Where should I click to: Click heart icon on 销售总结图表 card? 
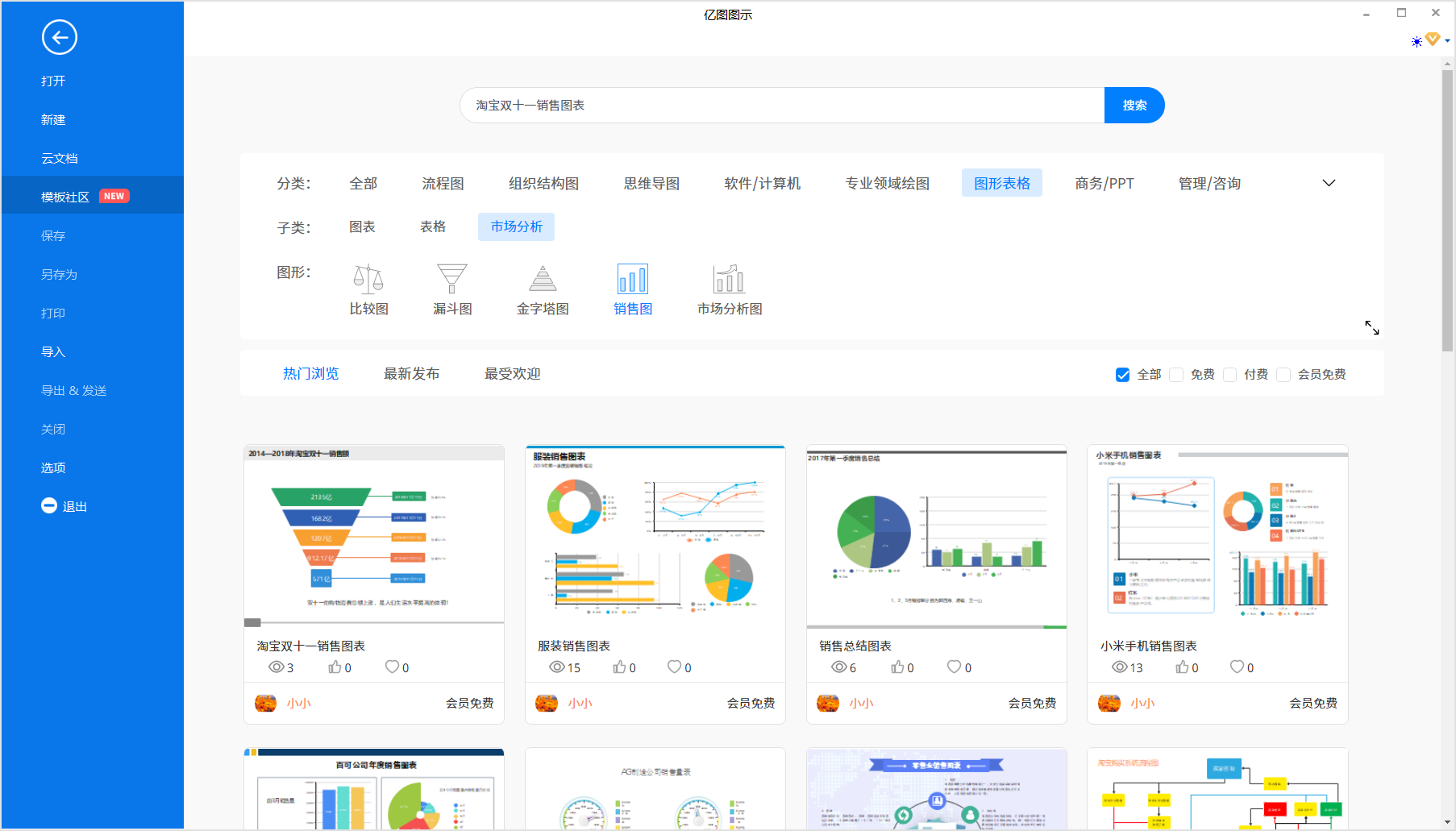(x=955, y=667)
